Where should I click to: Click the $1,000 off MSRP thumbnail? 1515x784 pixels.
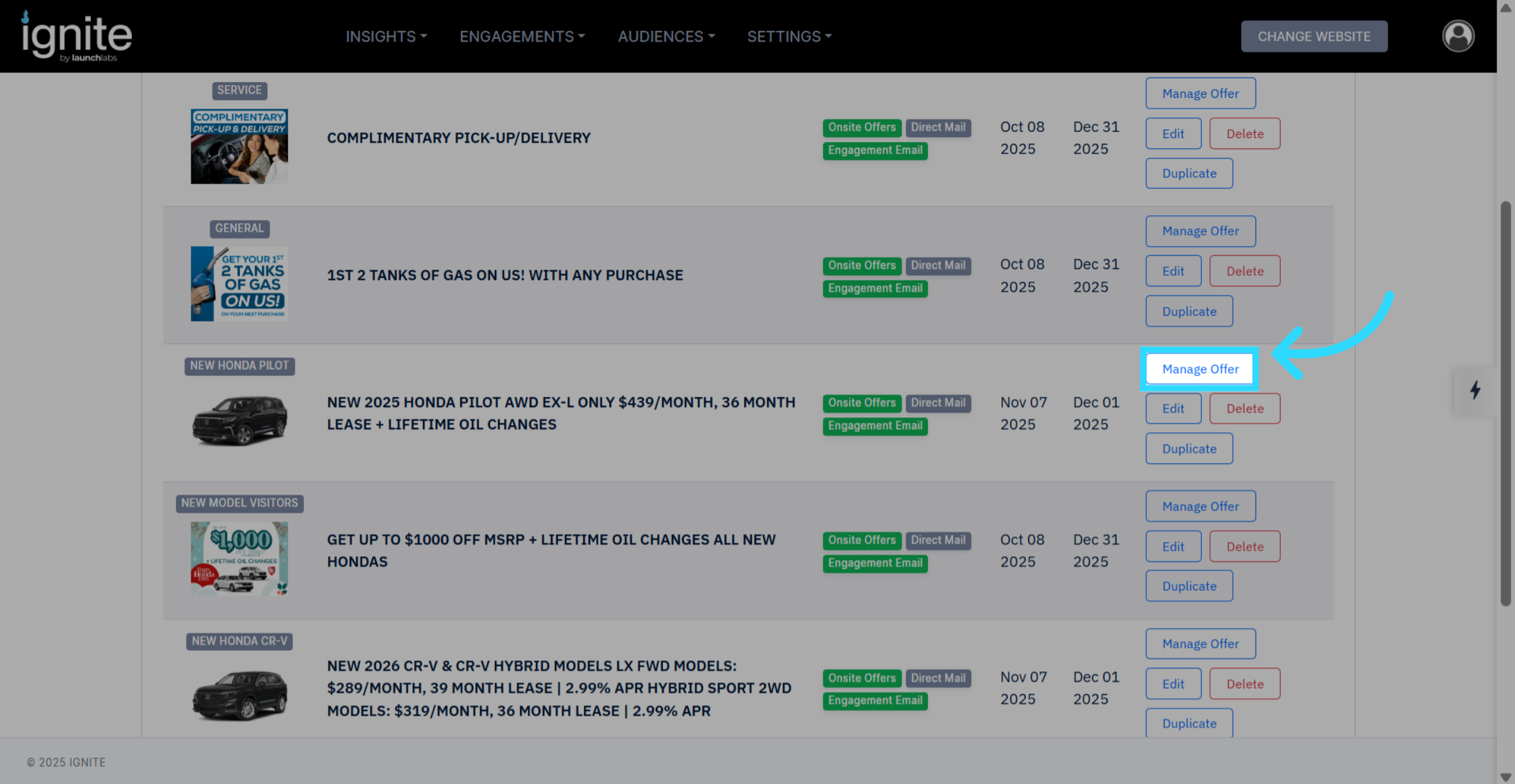(239, 558)
